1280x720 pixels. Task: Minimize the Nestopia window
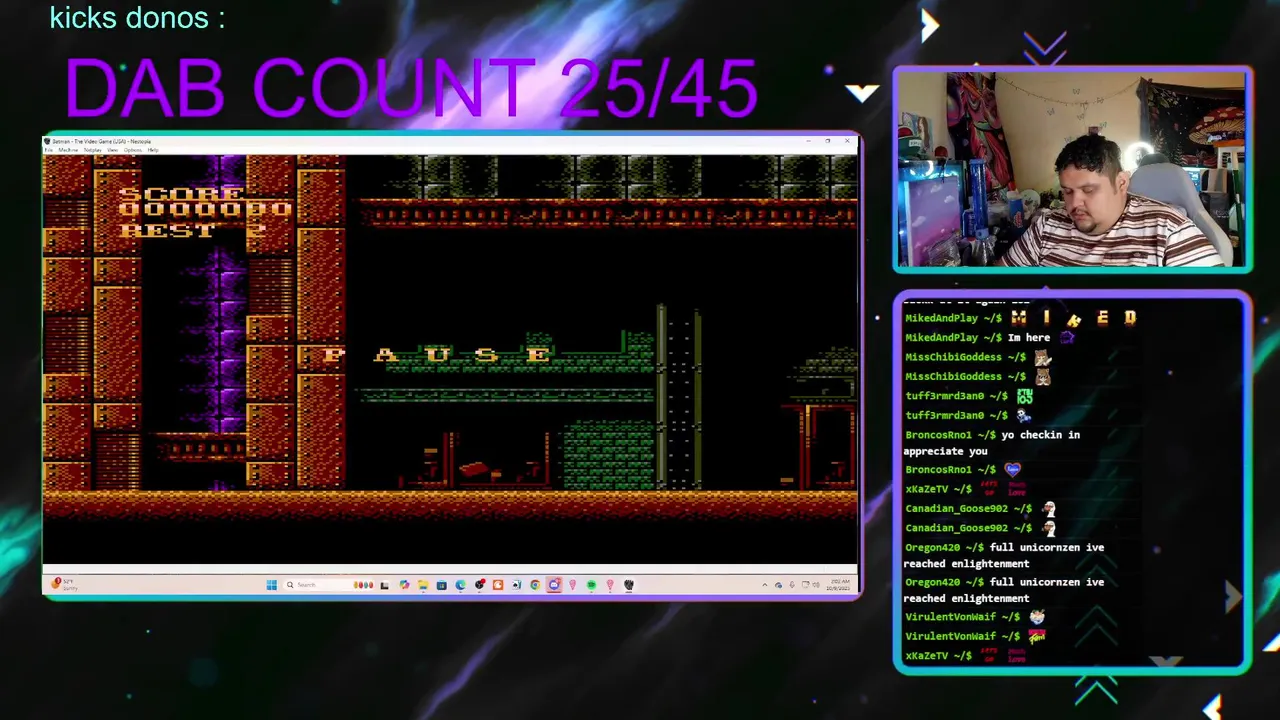coord(808,141)
